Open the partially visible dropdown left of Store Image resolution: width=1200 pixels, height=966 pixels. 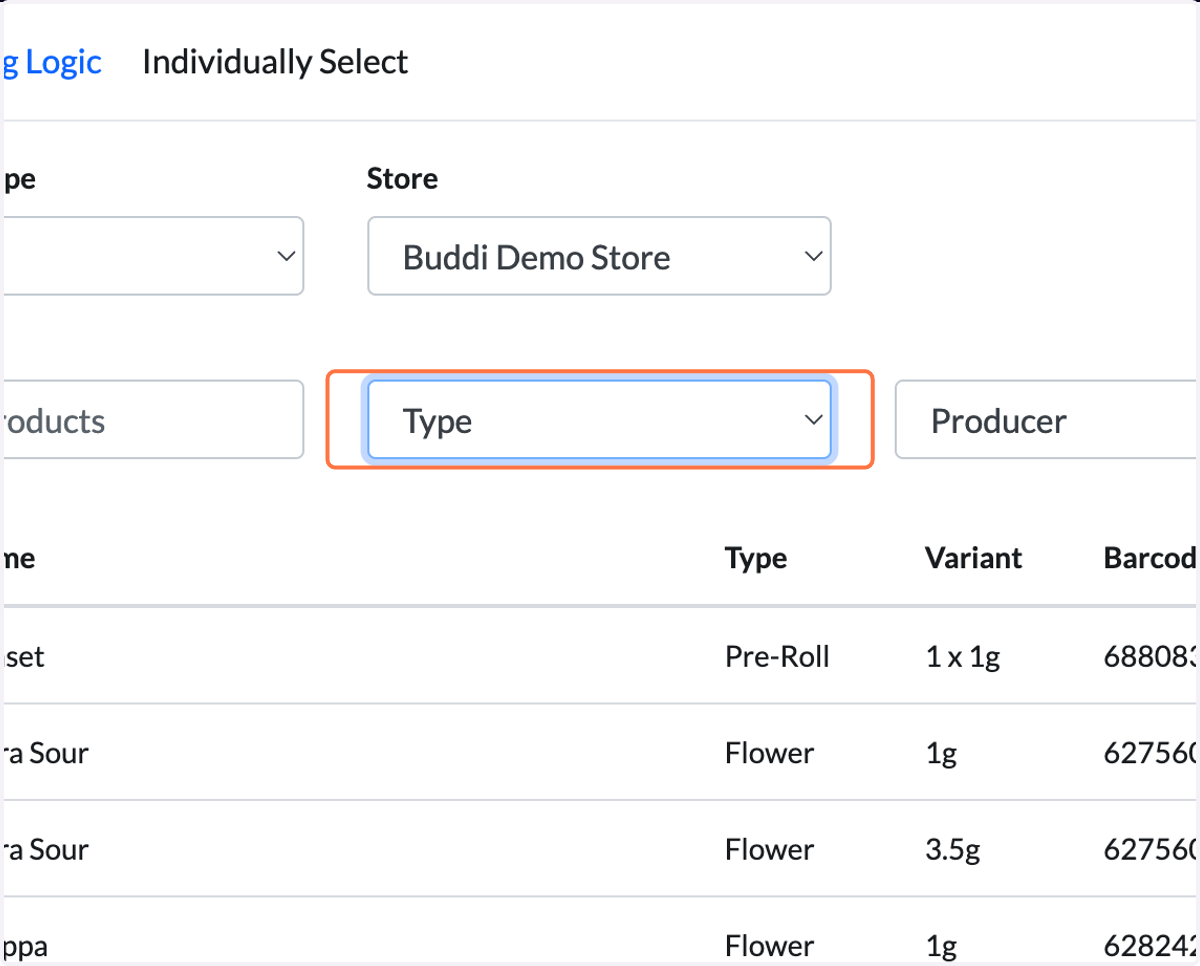pos(152,257)
